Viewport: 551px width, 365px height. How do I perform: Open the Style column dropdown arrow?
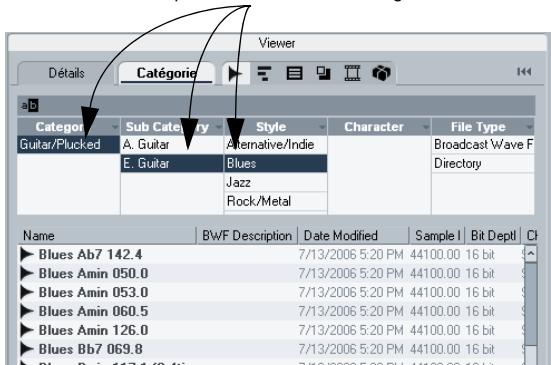[x=322, y=126]
